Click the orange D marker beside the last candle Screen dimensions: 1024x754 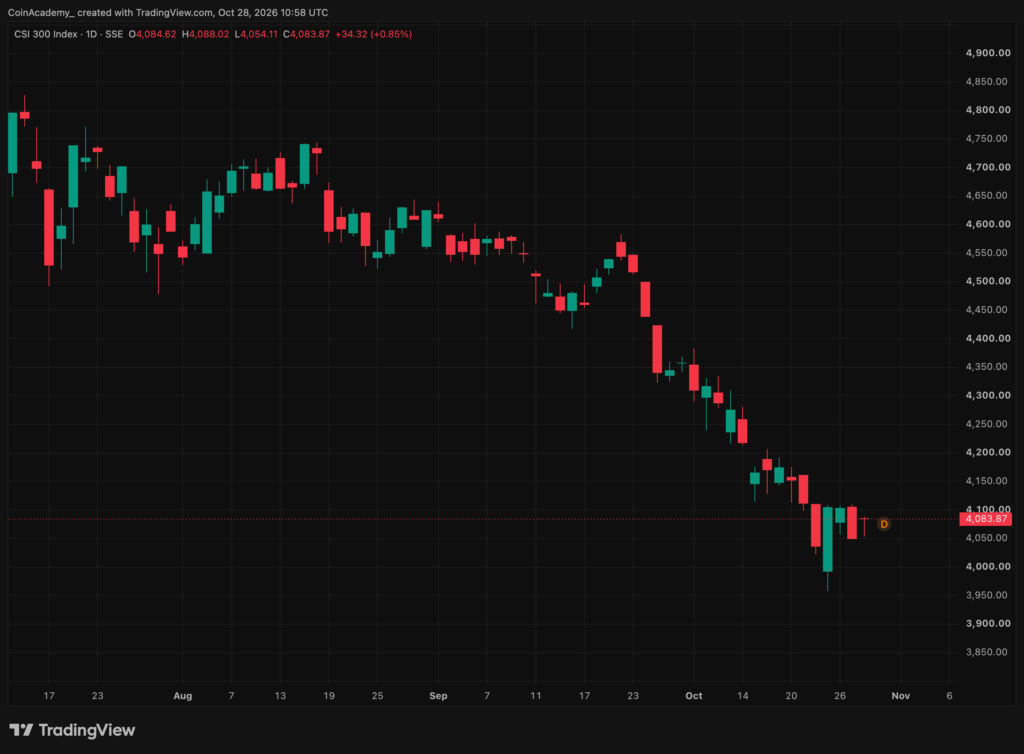coord(884,524)
